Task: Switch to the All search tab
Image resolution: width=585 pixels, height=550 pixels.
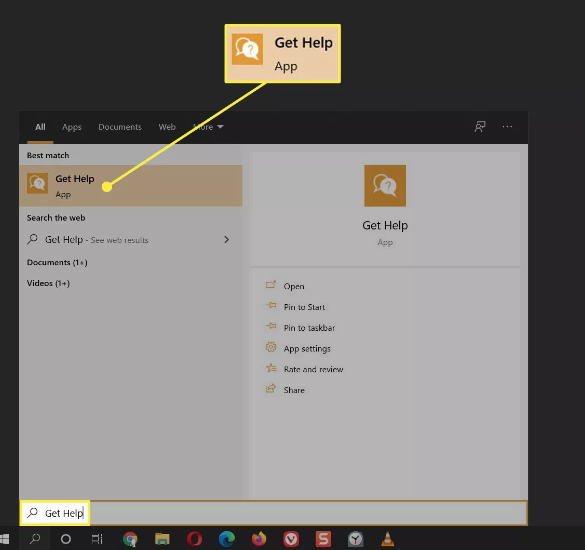Action: point(40,127)
